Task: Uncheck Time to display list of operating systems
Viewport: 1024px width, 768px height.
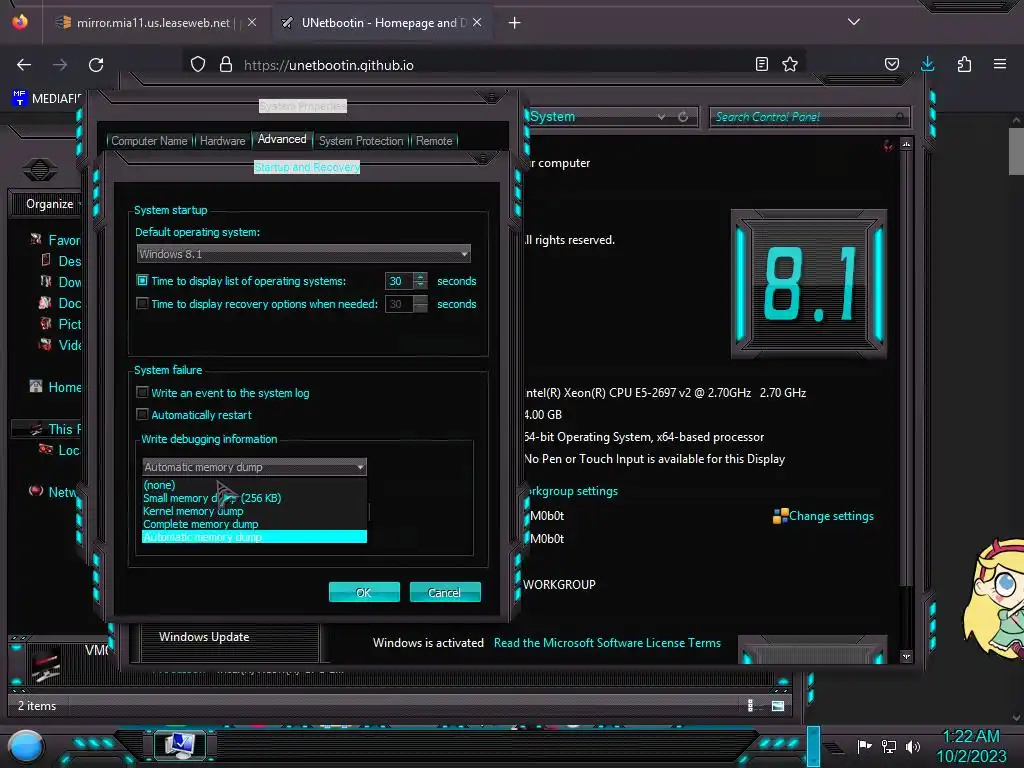Action: (x=142, y=281)
